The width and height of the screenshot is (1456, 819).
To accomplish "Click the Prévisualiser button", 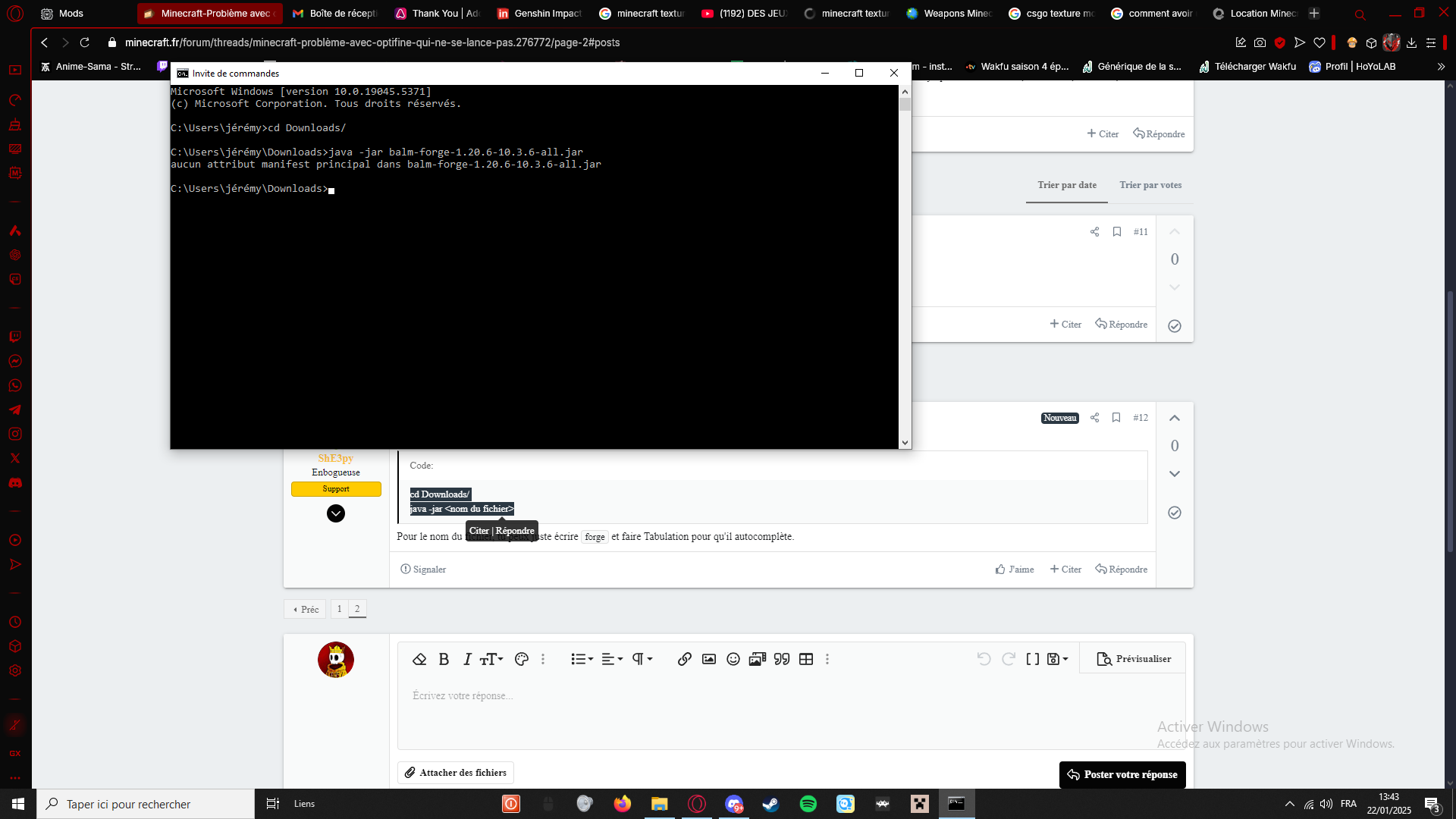I will (x=1134, y=659).
